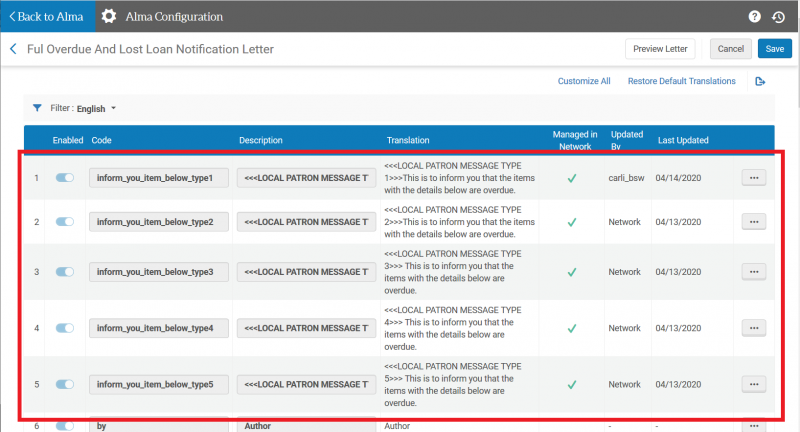
Task: Toggle Enabled switch for inform_you_item_below_type4
Action: tap(65, 327)
